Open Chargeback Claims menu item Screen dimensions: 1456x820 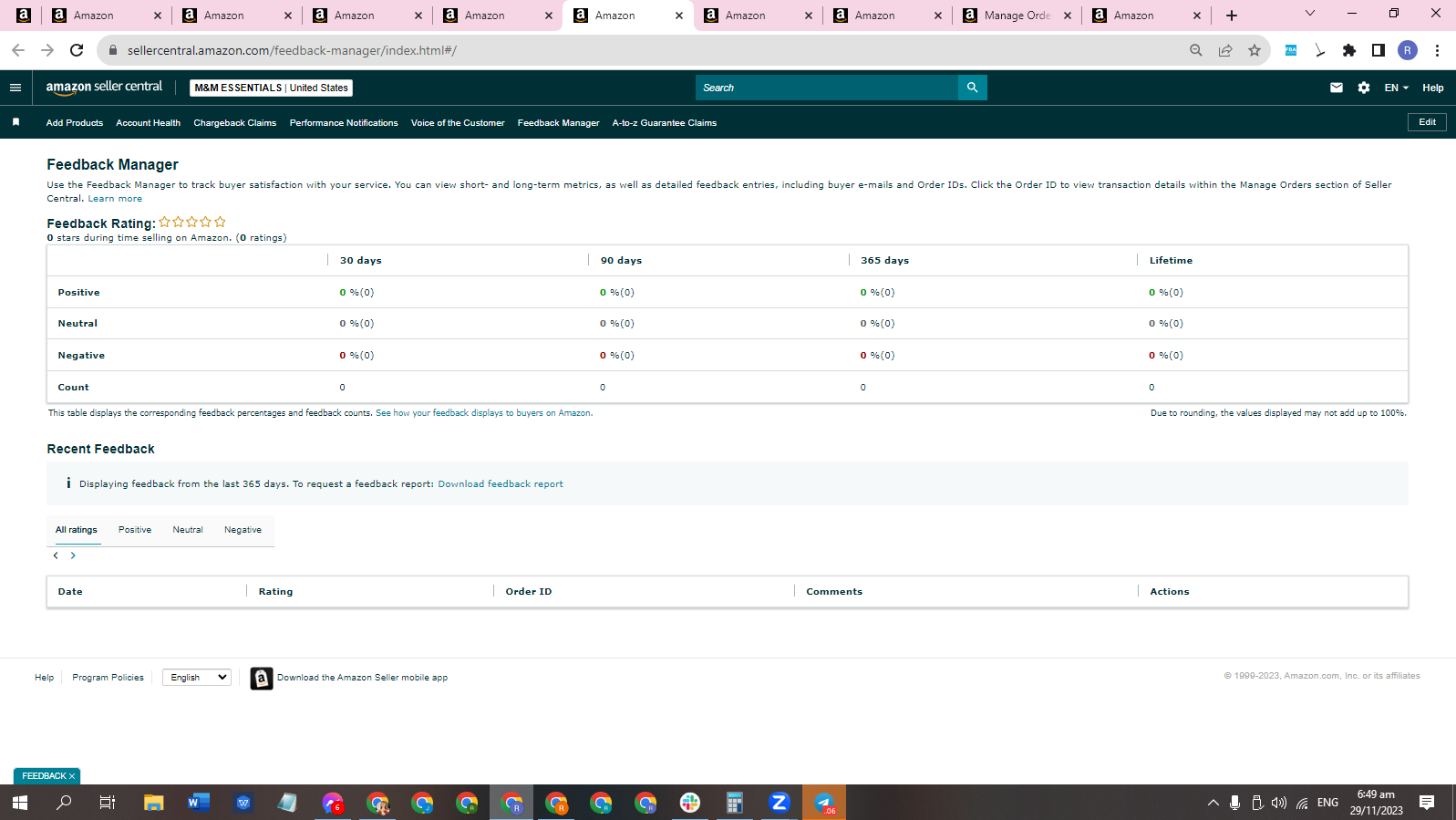(234, 123)
